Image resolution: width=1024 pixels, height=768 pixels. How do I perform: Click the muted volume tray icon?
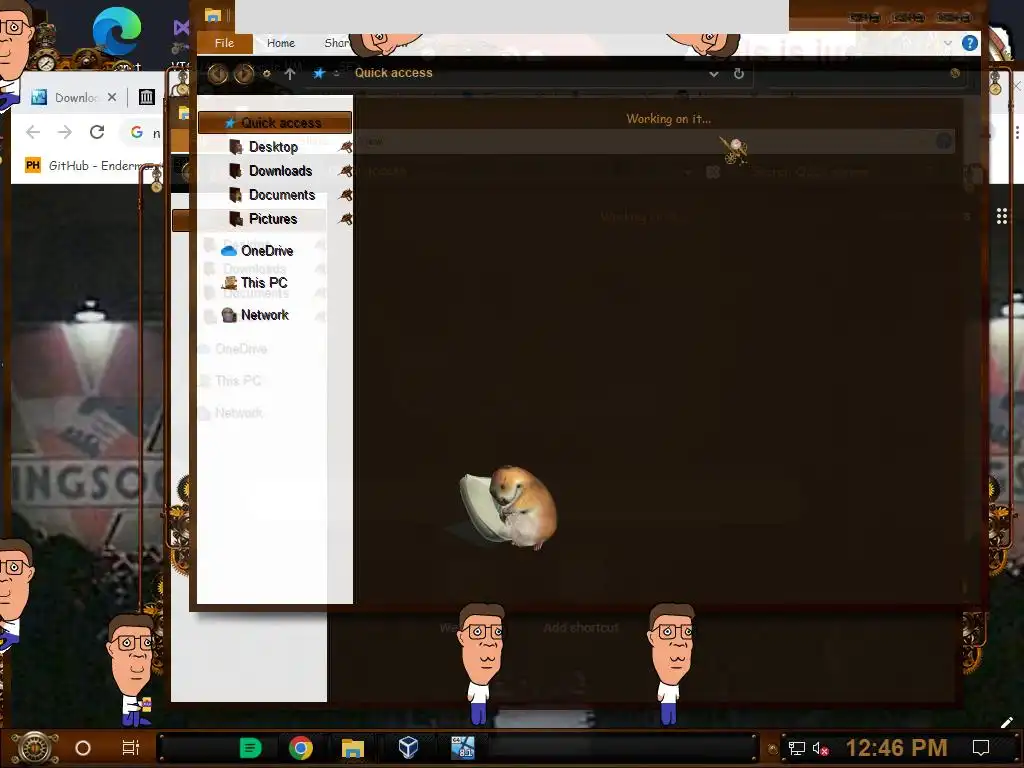coord(820,748)
